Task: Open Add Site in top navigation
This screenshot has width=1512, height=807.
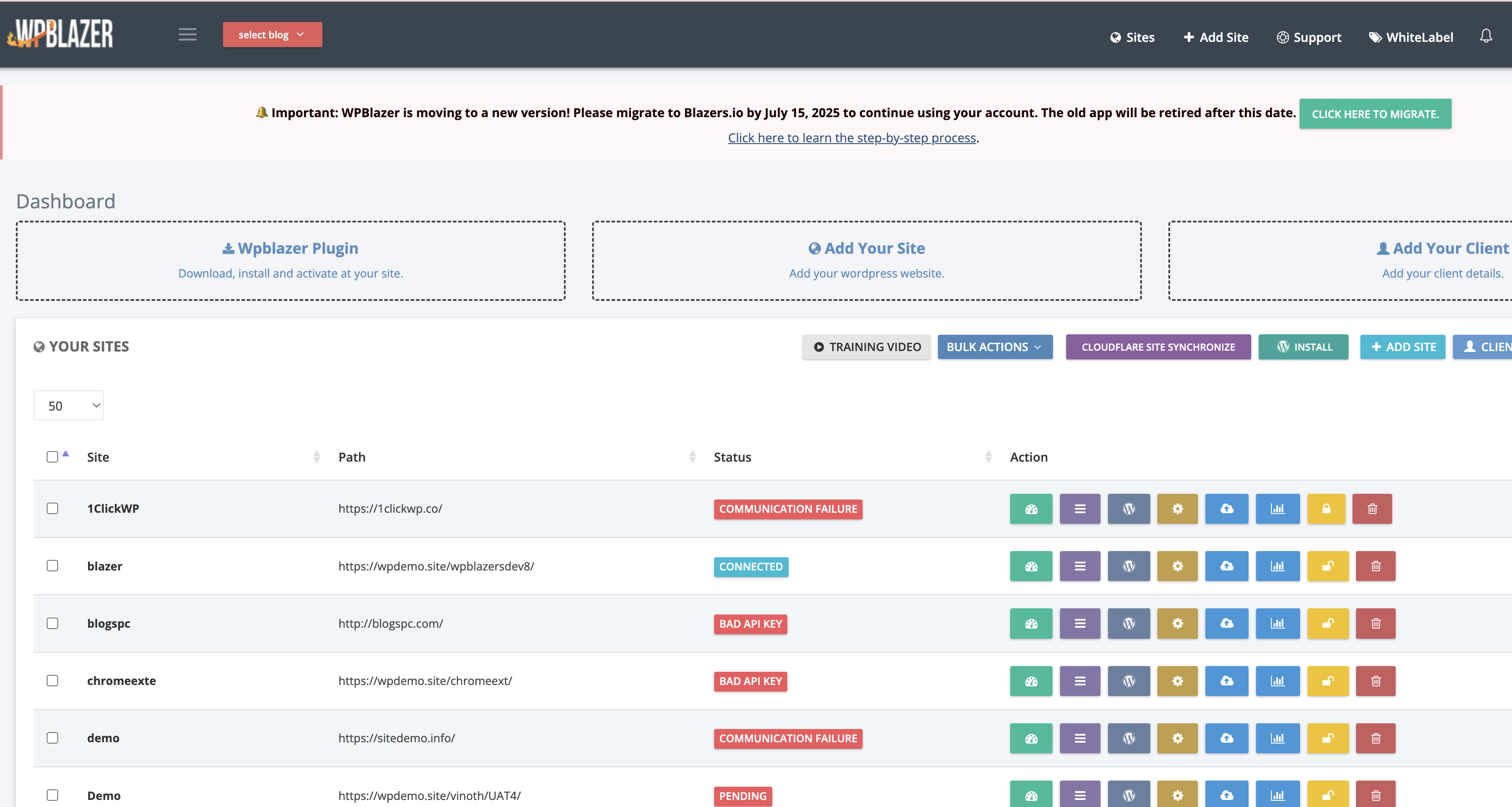Action: point(1216,37)
